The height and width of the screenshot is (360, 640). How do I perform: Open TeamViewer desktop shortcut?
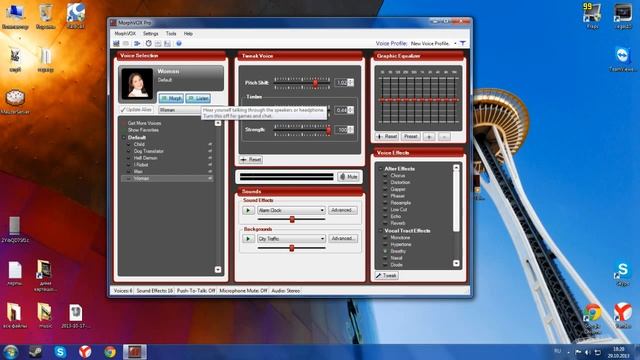pos(622,59)
